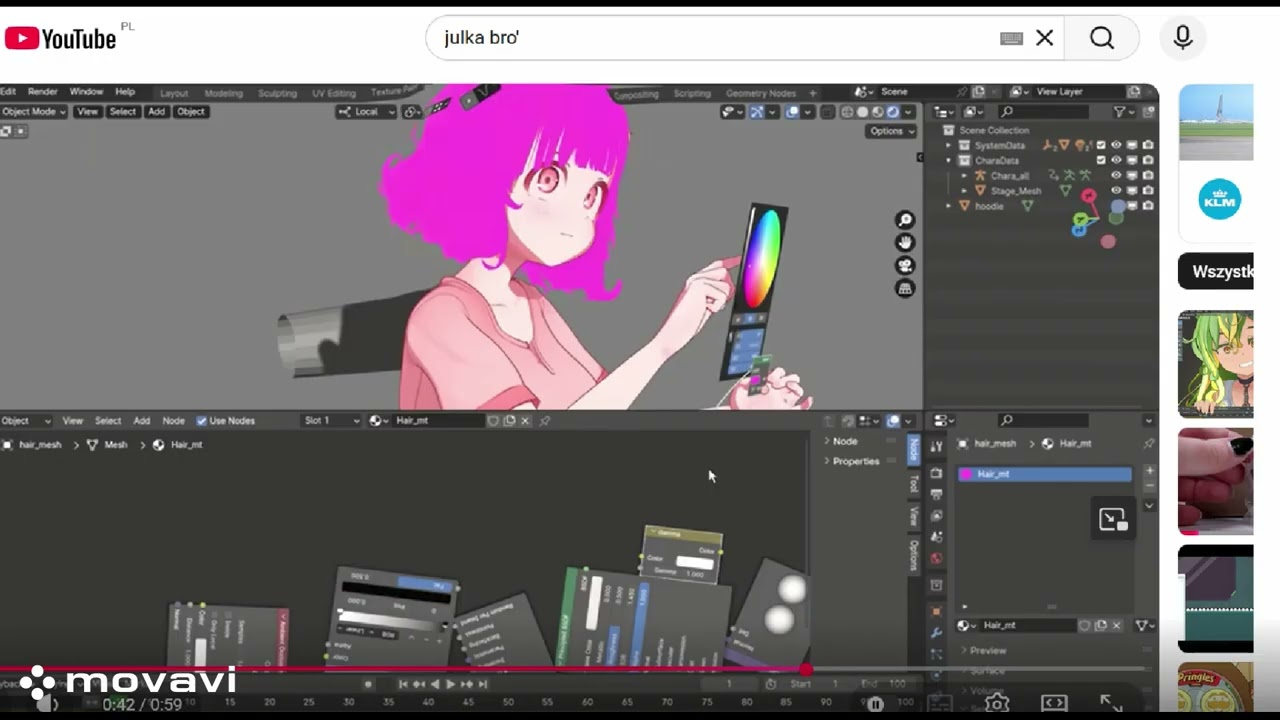The image size is (1280, 720).
Task: Hide Chara_all with its eye icon
Action: pos(1116,175)
